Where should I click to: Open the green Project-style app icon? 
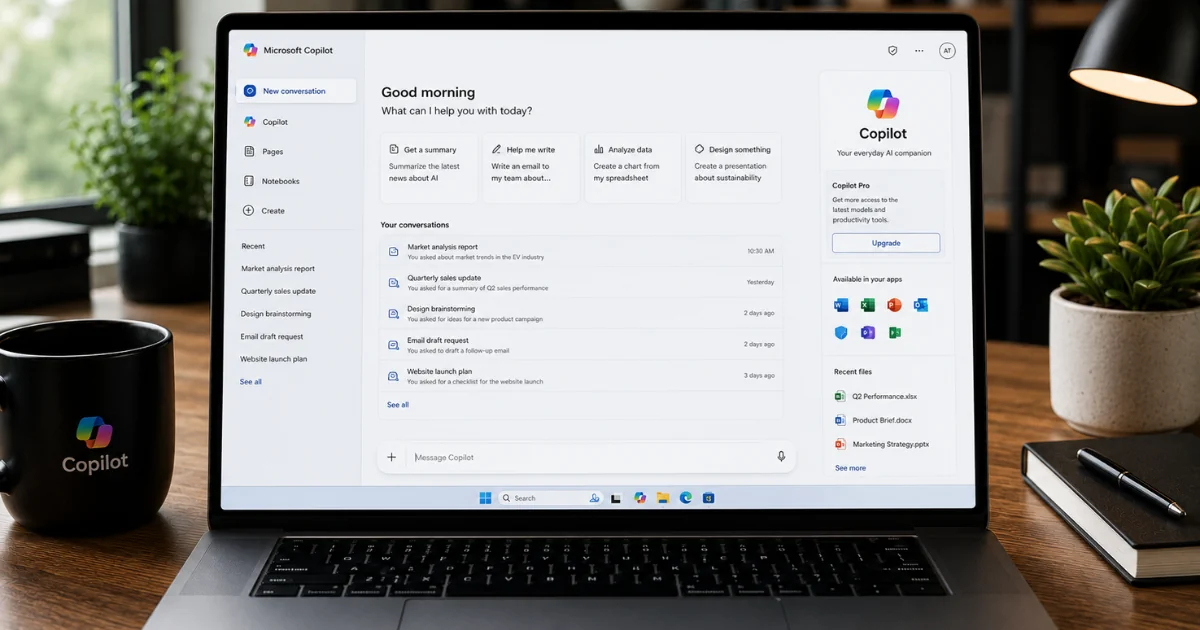point(894,332)
